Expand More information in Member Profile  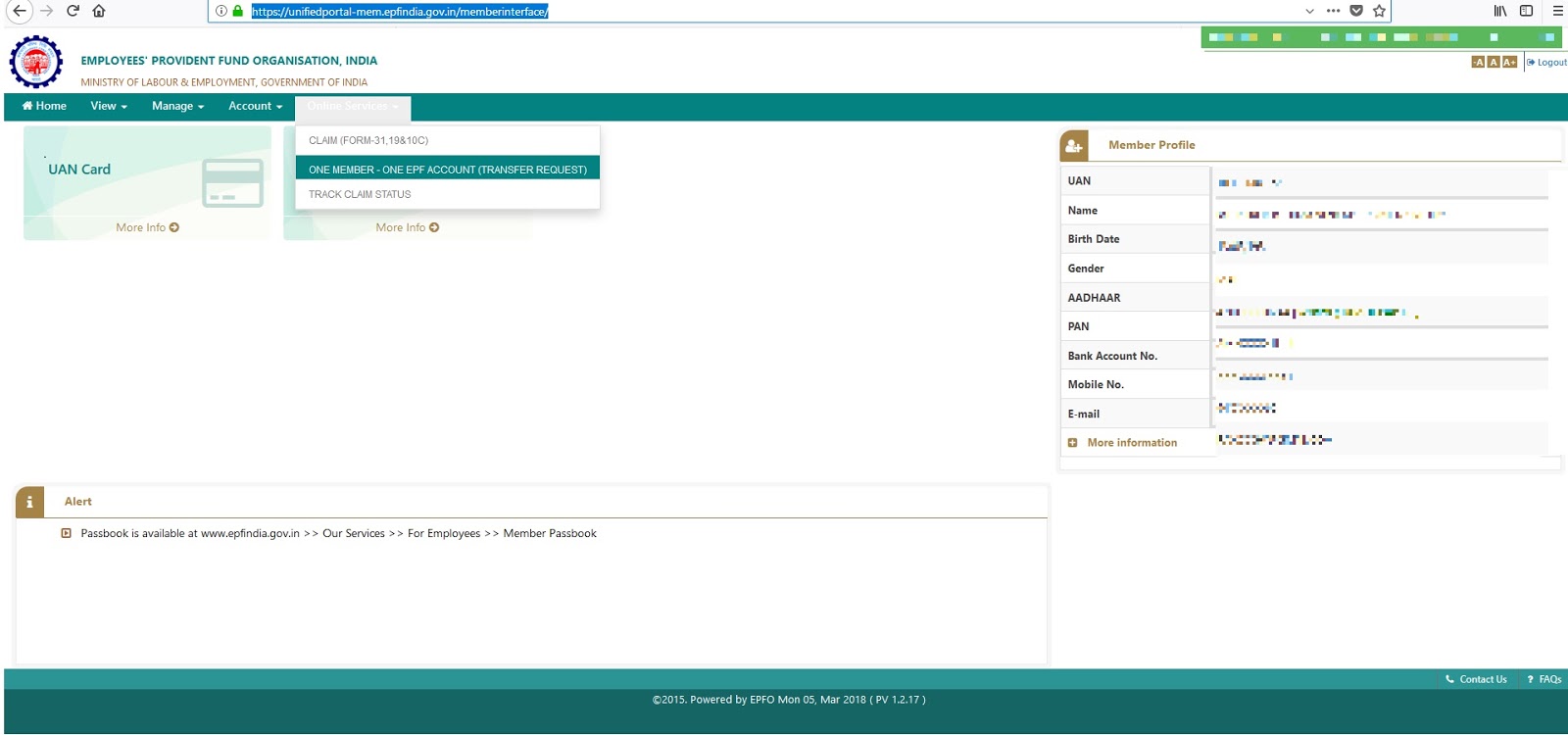(x=1132, y=443)
